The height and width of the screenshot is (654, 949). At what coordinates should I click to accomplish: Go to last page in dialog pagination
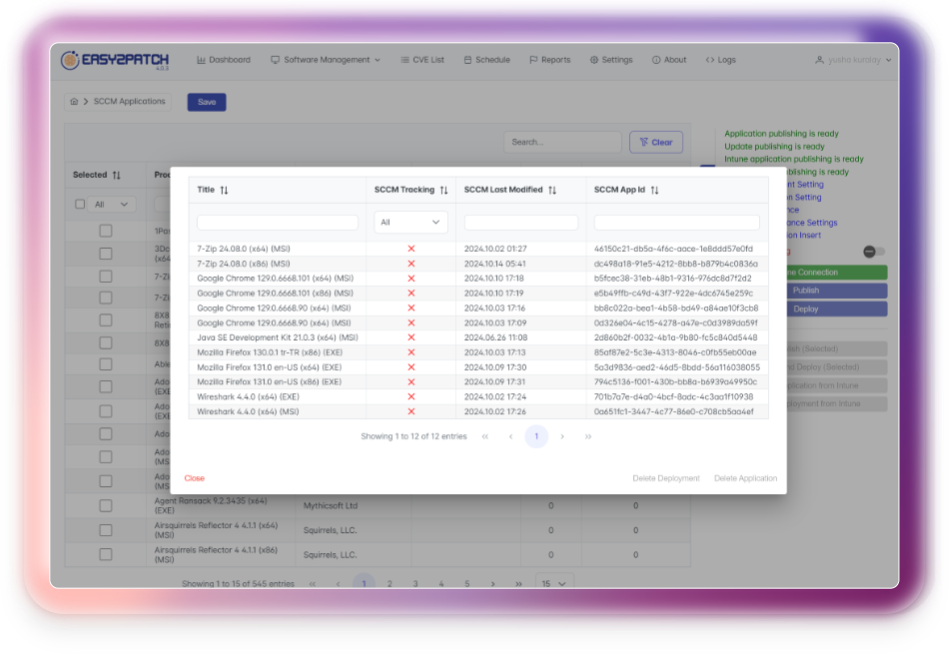click(588, 436)
